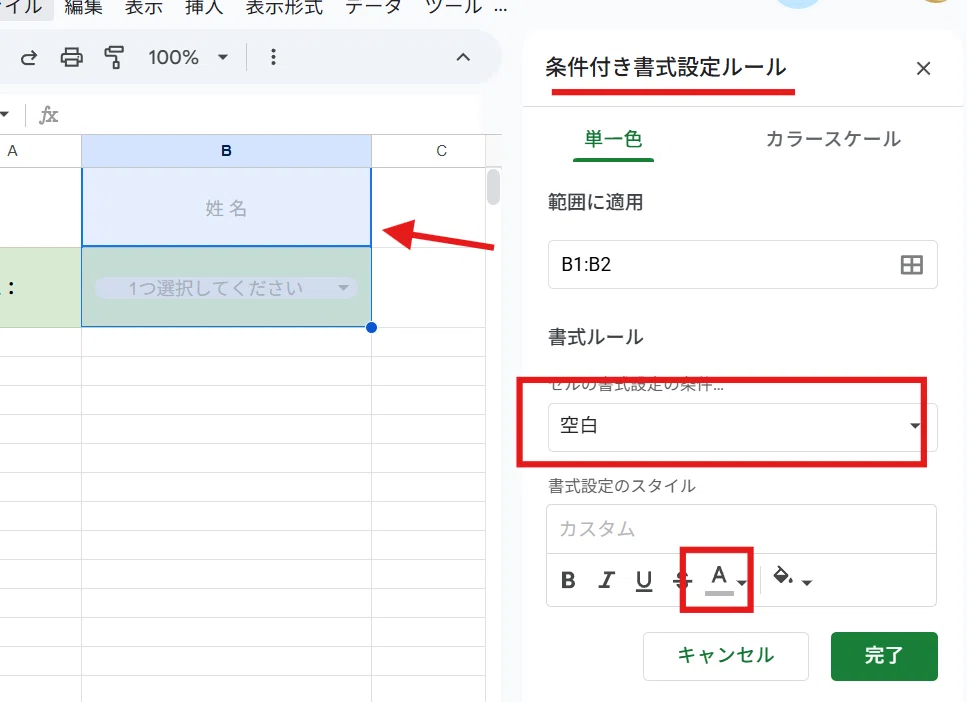Open the fill color bucket picker
This screenshot has width=967, height=702.
[792, 579]
